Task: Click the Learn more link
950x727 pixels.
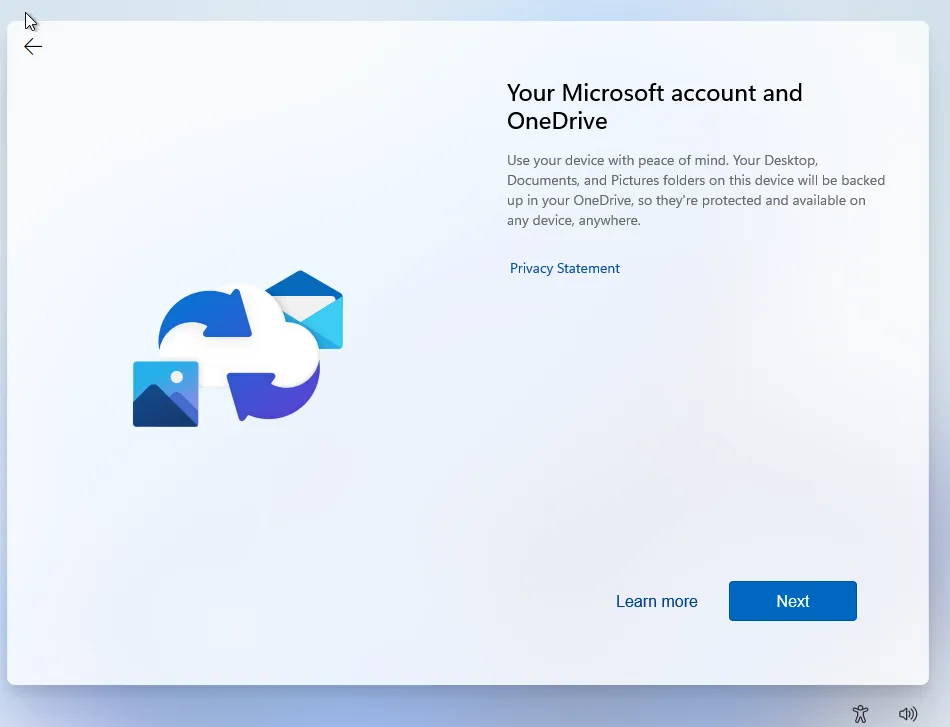Action: (x=656, y=601)
